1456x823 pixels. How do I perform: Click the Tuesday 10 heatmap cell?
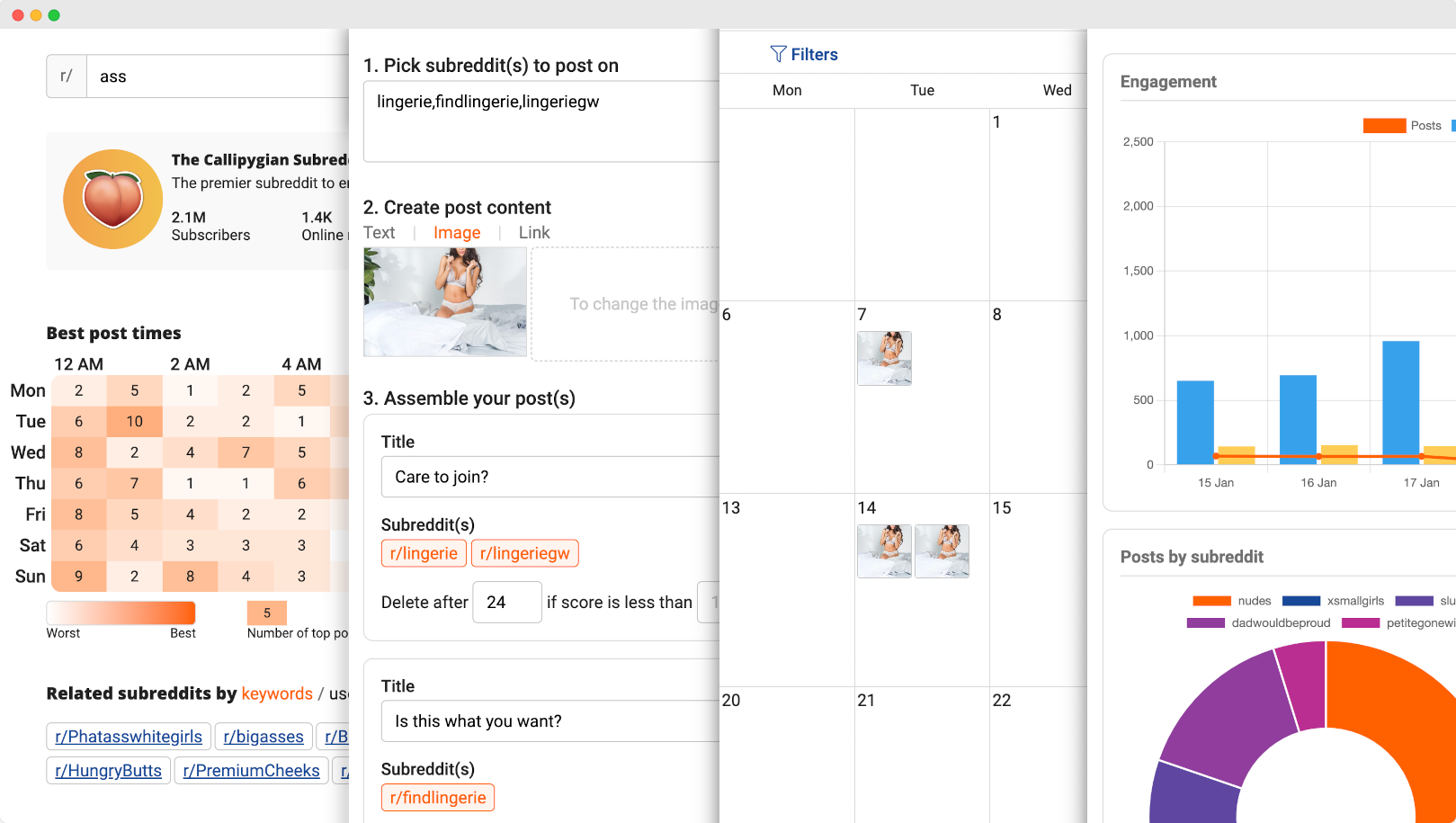coord(134,421)
